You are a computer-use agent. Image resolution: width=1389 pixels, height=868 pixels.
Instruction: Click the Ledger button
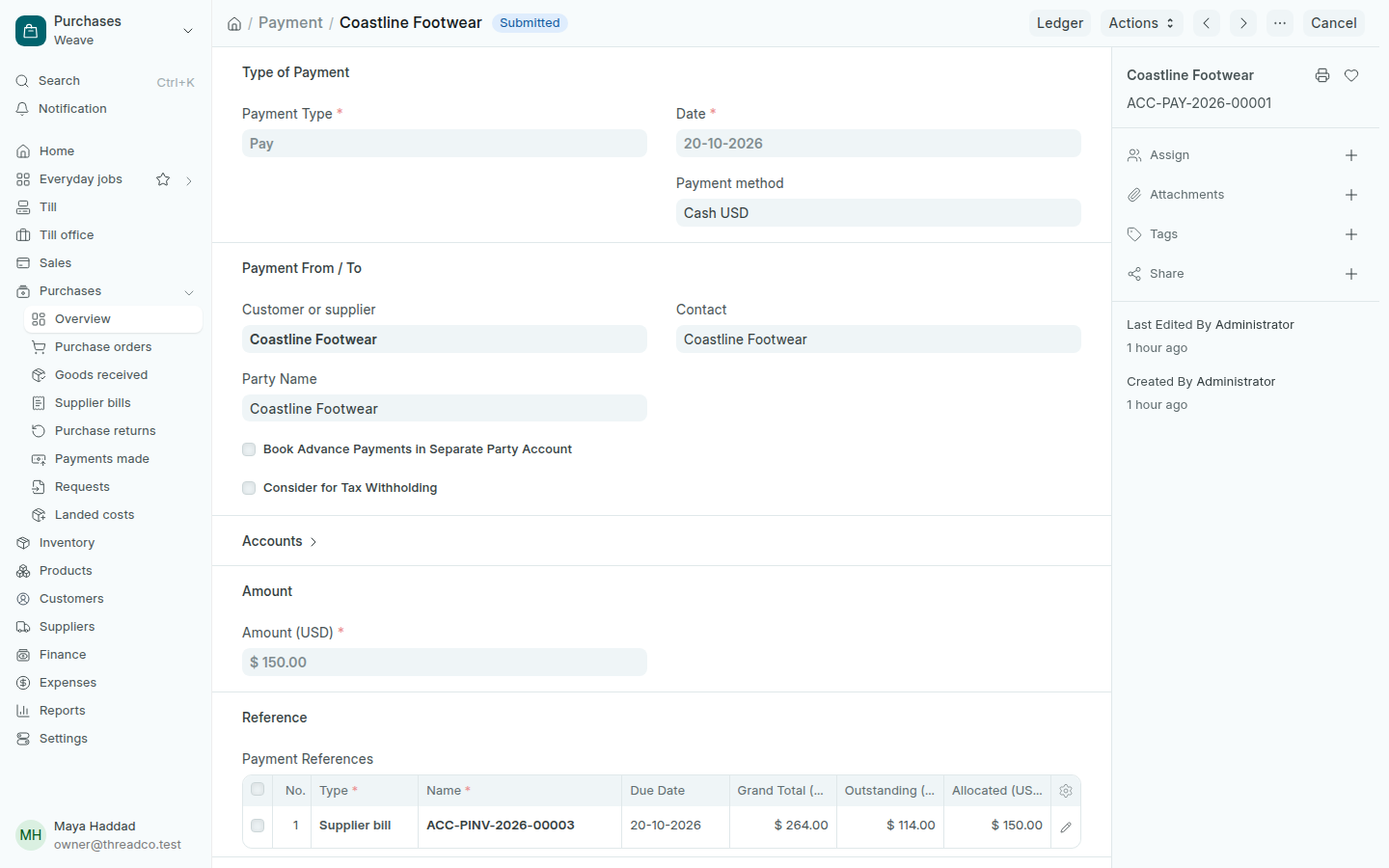pyautogui.click(x=1060, y=23)
